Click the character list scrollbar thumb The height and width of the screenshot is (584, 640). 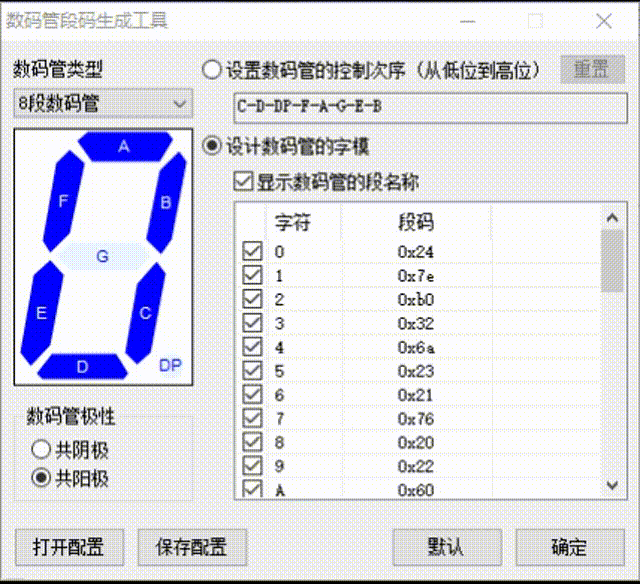coord(612,261)
